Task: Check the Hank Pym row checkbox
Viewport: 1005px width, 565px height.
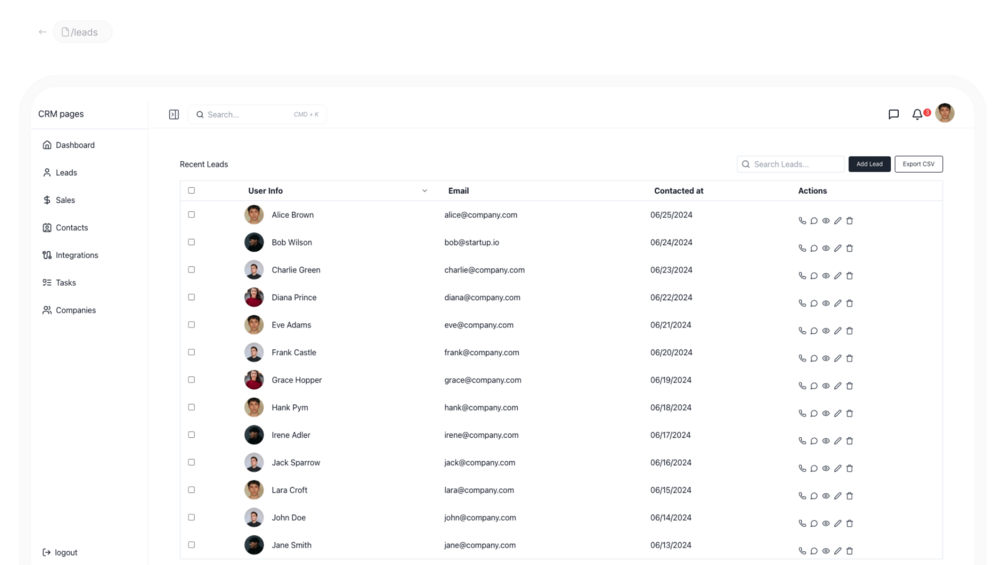Action: tap(191, 407)
